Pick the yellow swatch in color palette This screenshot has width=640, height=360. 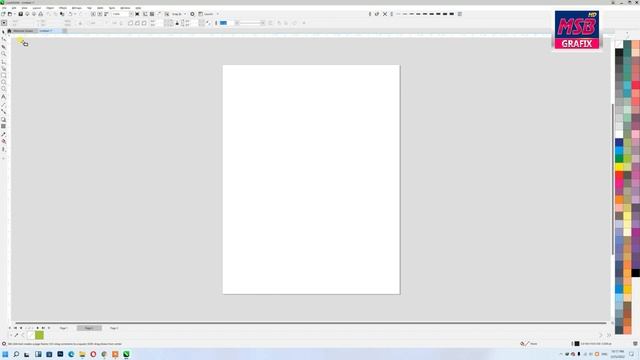pos(619,167)
